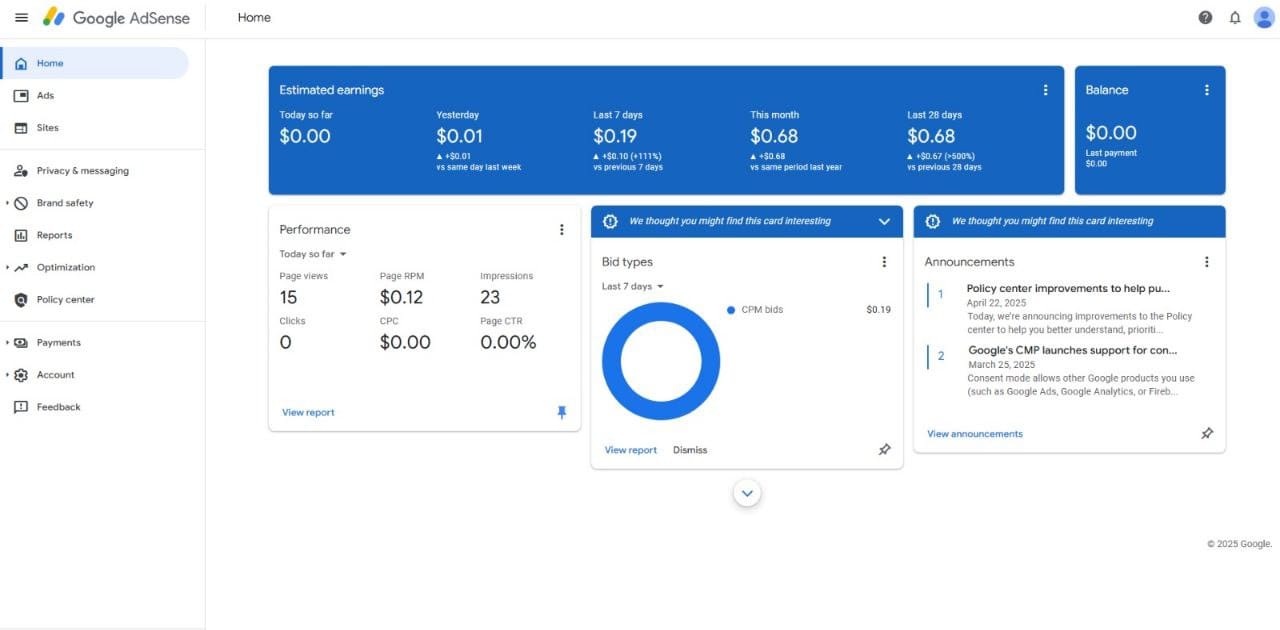Open Bid types card three-dot menu

click(884, 262)
